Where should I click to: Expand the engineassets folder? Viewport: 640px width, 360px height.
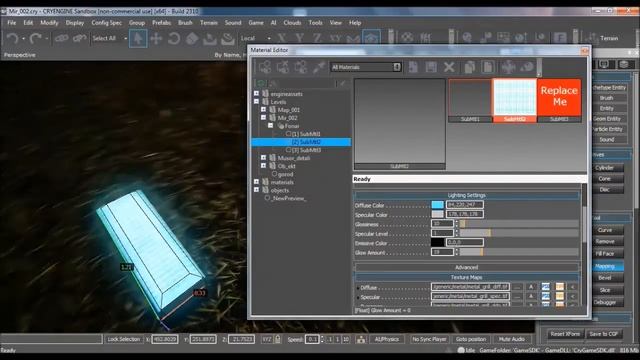click(256, 94)
